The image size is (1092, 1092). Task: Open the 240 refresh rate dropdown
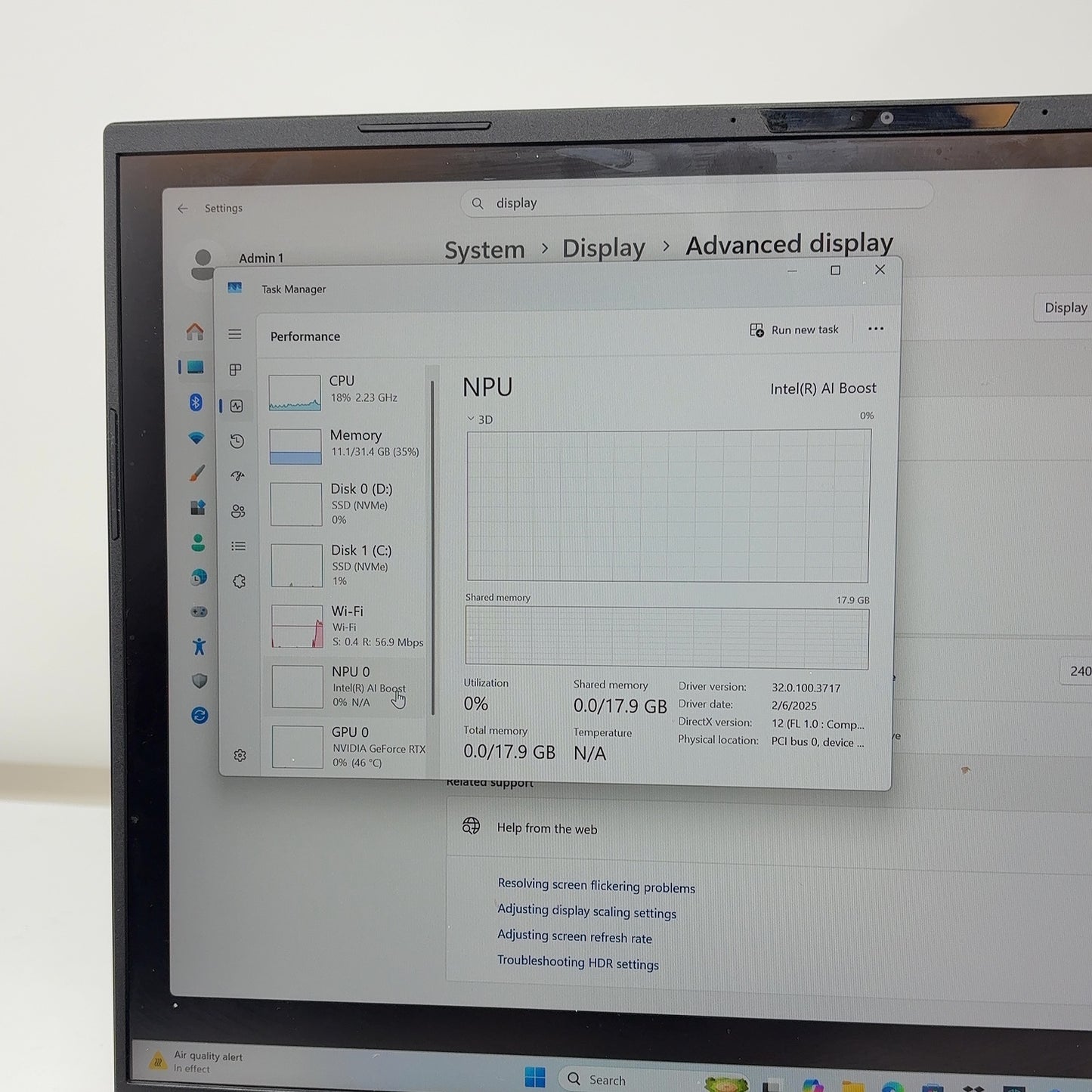1077,671
